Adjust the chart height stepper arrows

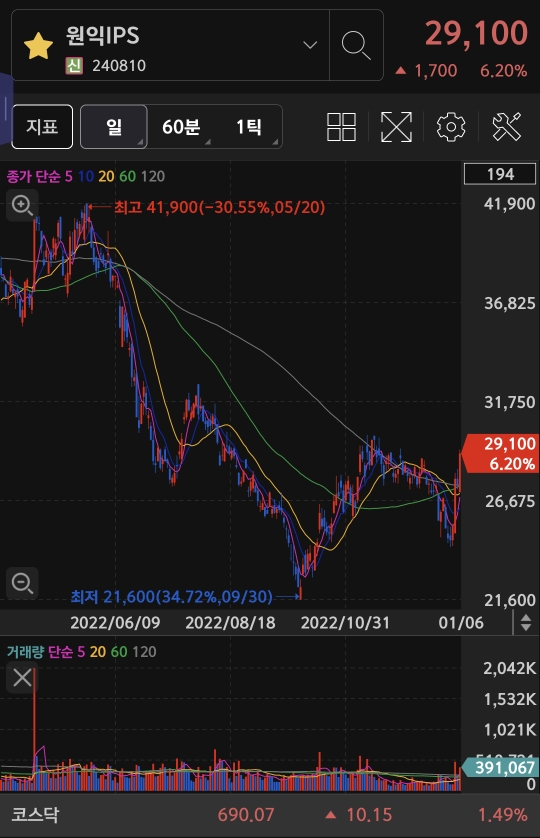click(x=526, y=622)
